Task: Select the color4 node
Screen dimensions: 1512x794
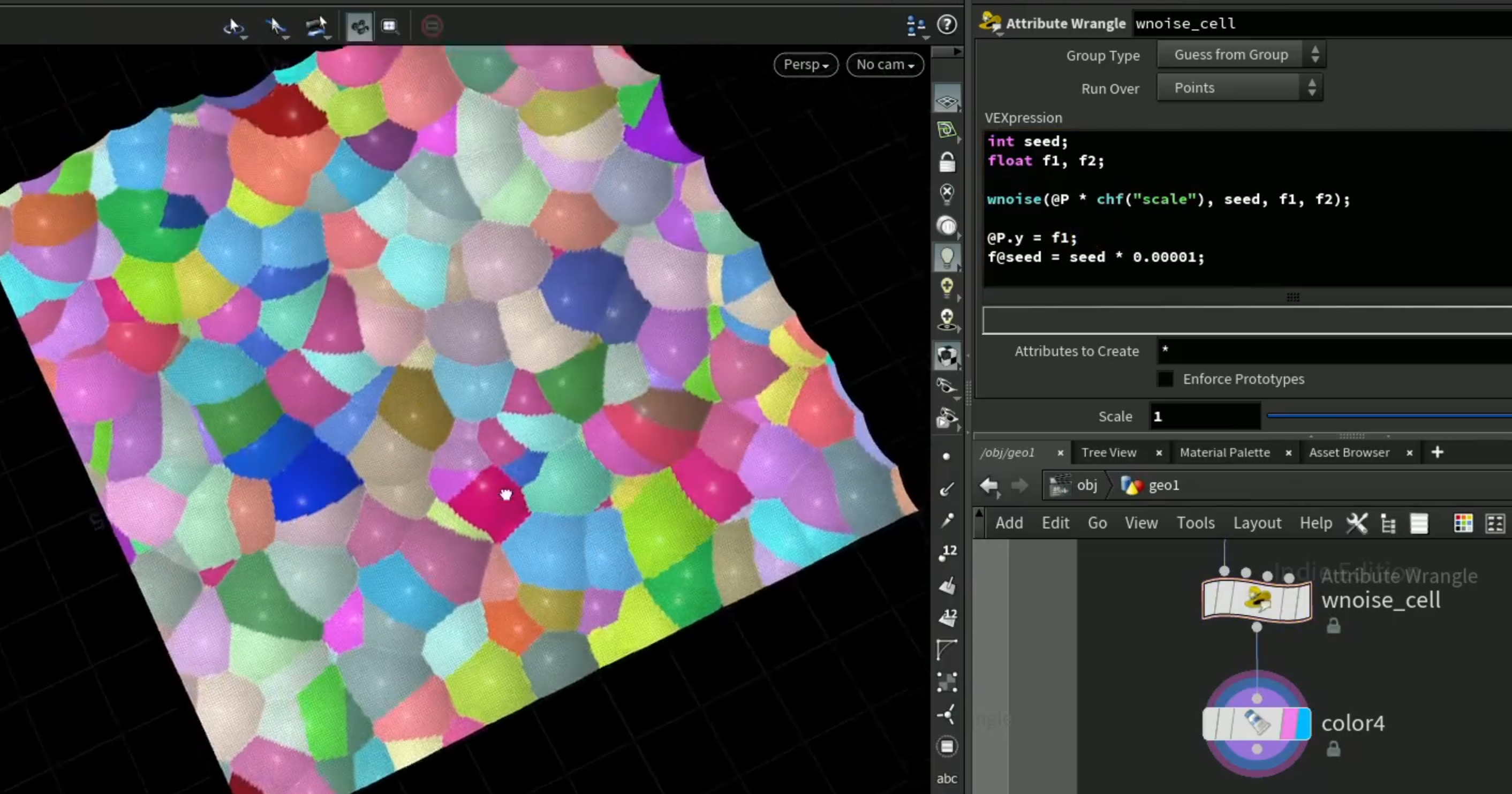Action: point(1256,723)
